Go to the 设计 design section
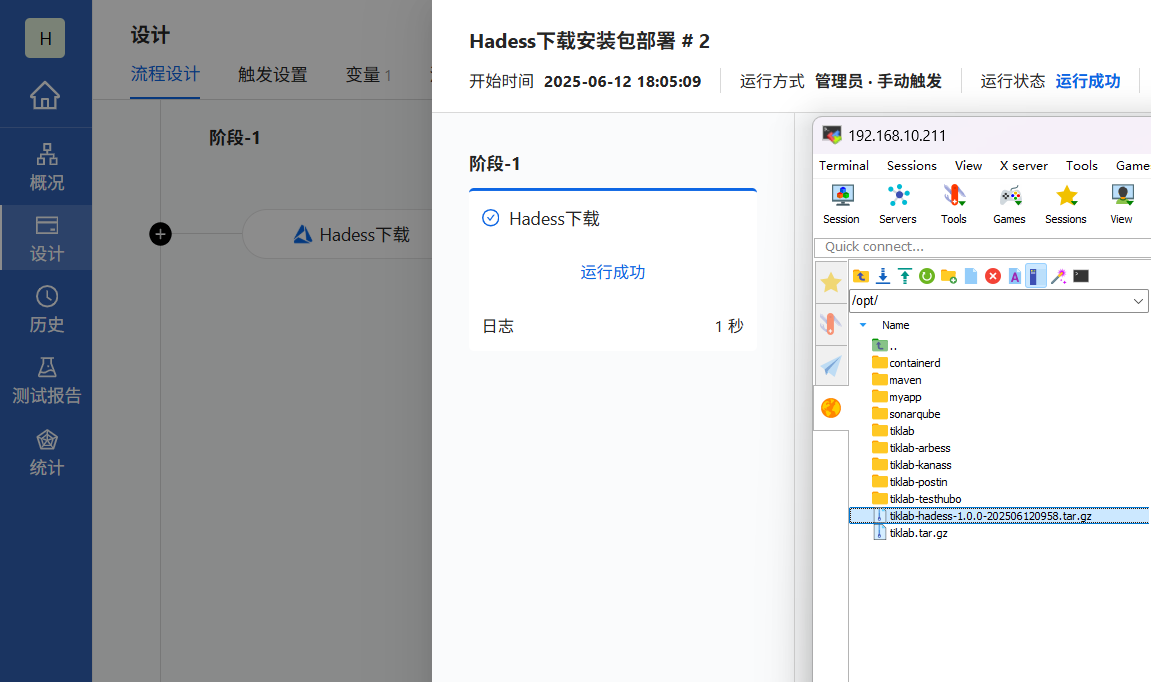1151x682 pixels. pos(46,238)
